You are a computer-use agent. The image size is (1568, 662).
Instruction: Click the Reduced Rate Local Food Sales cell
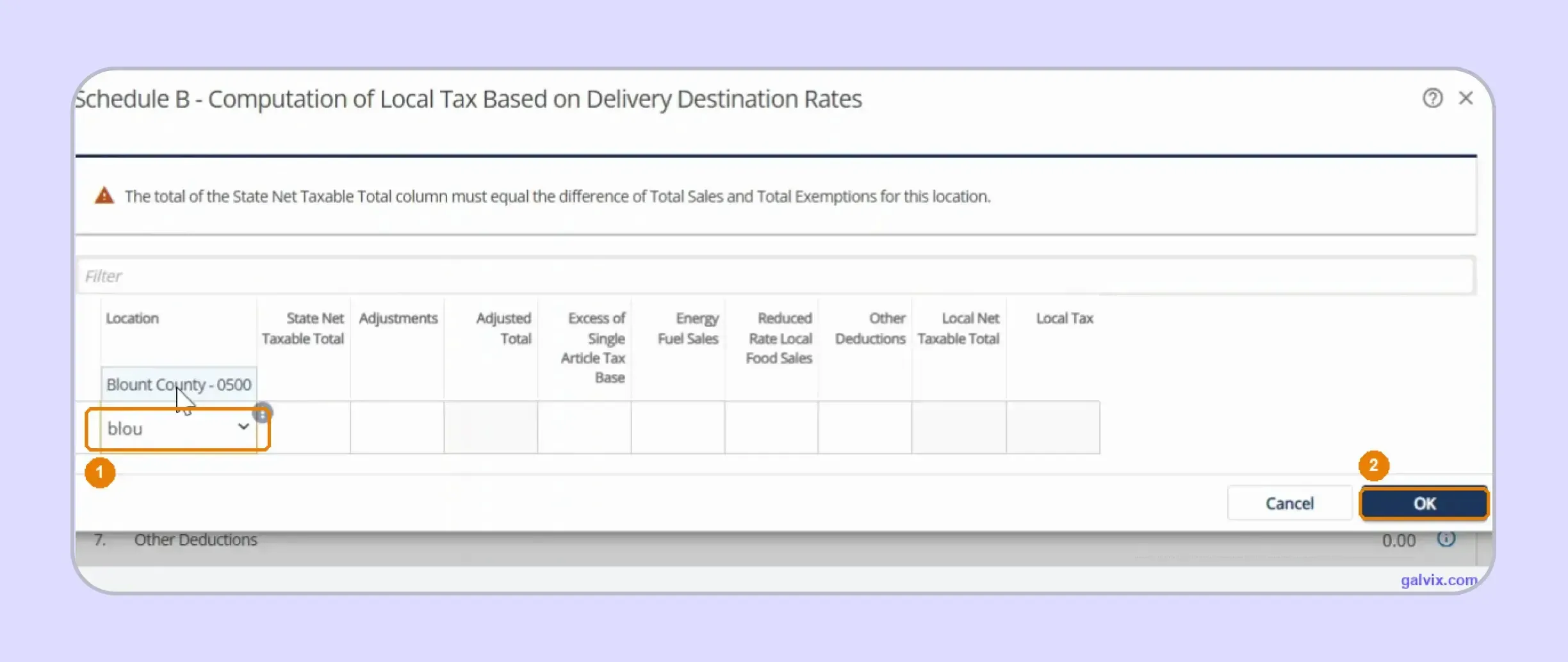point(771,428)
